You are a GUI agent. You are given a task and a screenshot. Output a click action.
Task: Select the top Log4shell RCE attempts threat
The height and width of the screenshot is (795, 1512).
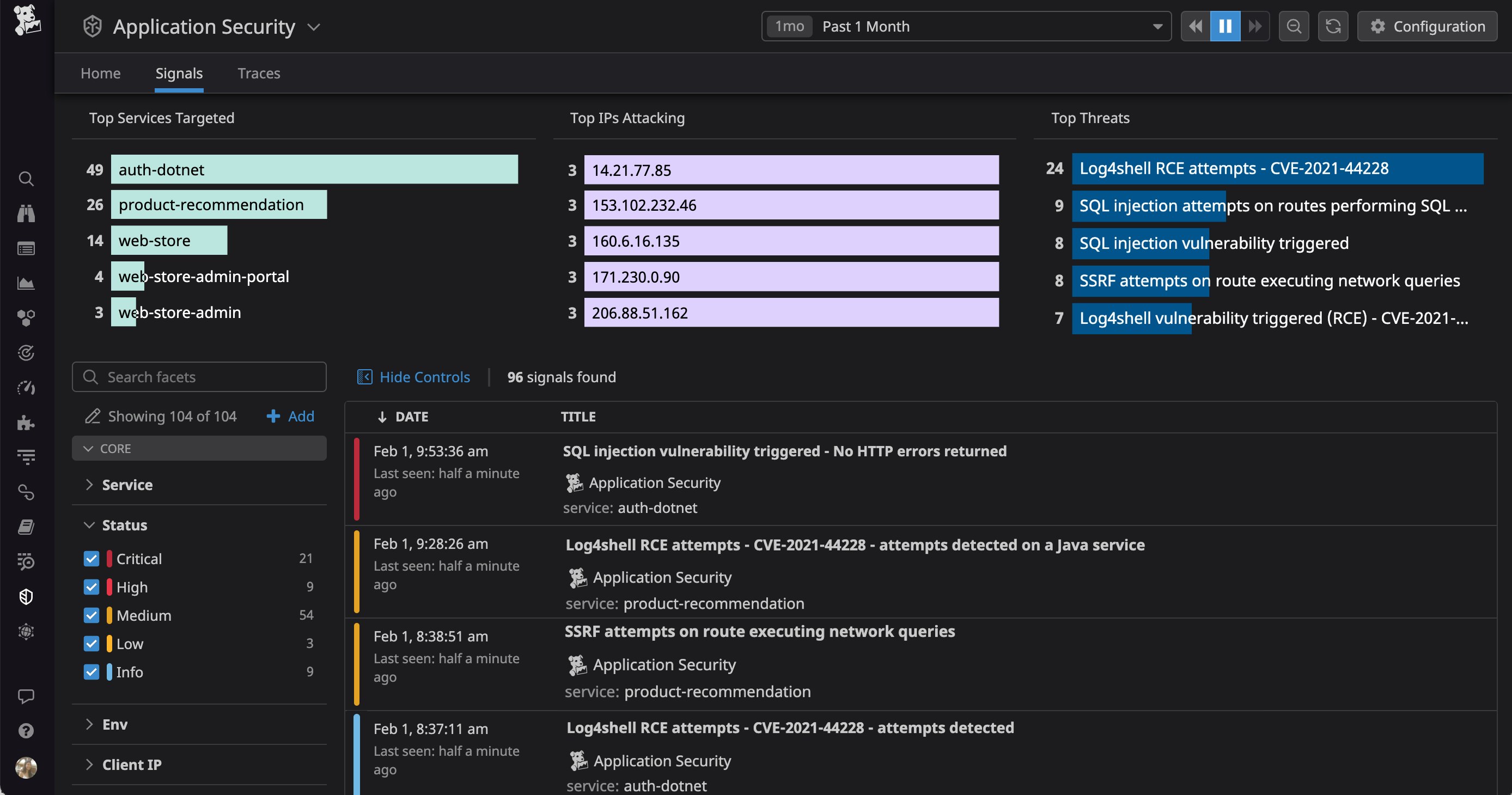tap(1277, 168)
